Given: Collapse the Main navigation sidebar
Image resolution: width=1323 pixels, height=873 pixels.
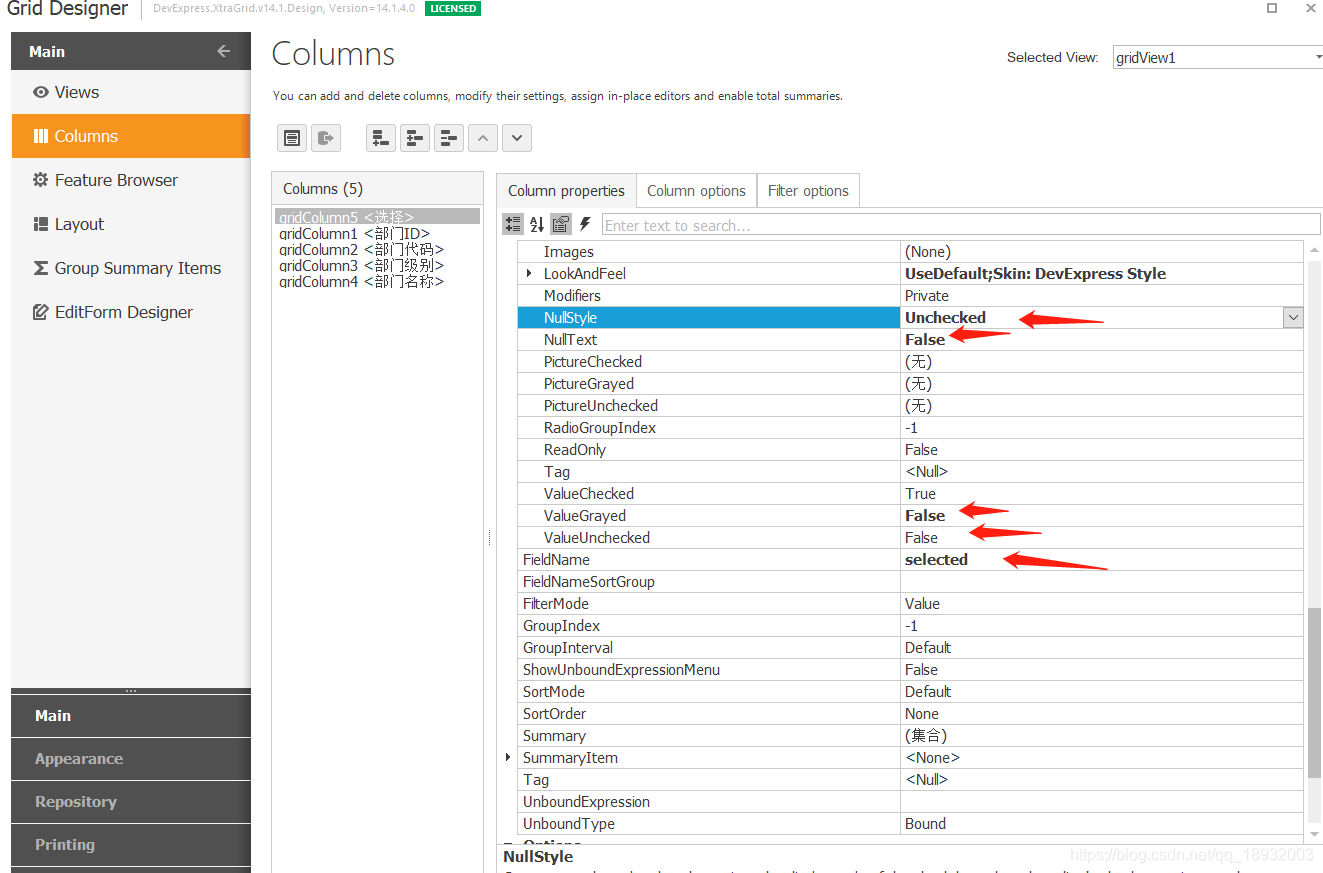Looking at the screenshot, I should [222, 51].
